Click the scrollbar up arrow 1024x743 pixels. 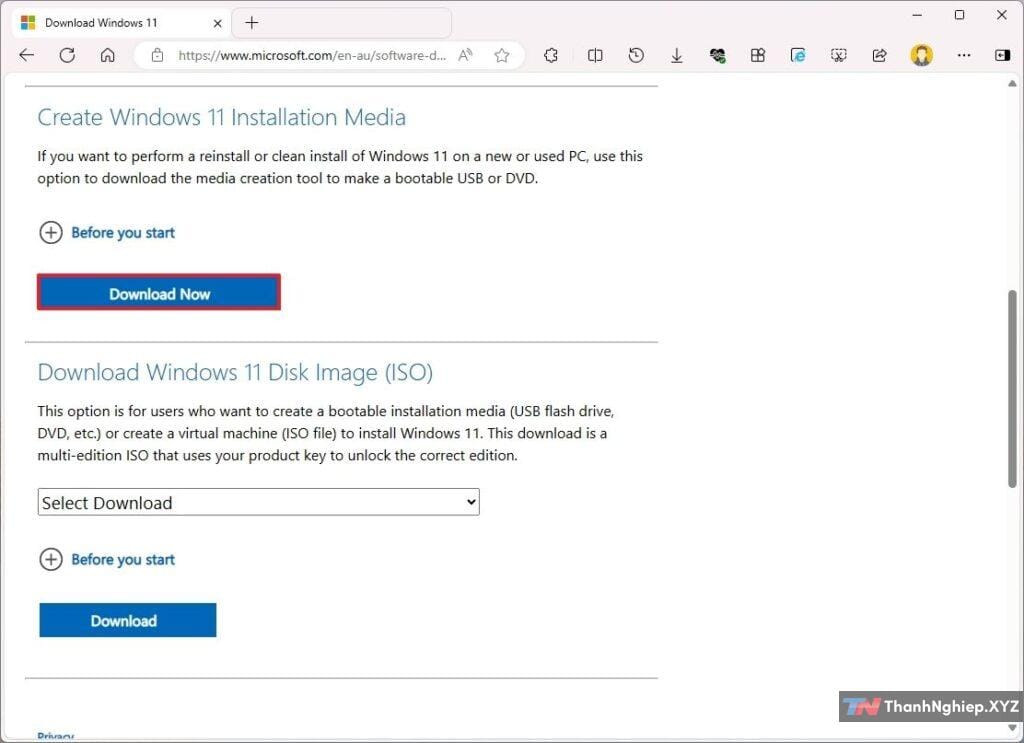1012,84
